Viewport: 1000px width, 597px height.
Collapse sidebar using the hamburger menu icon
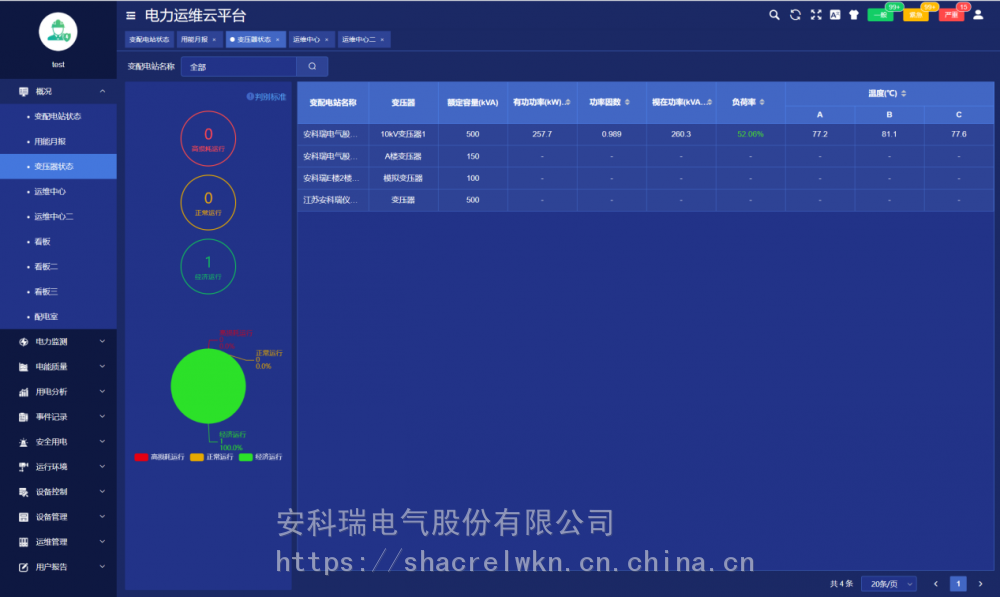click(x=131, y=16)
